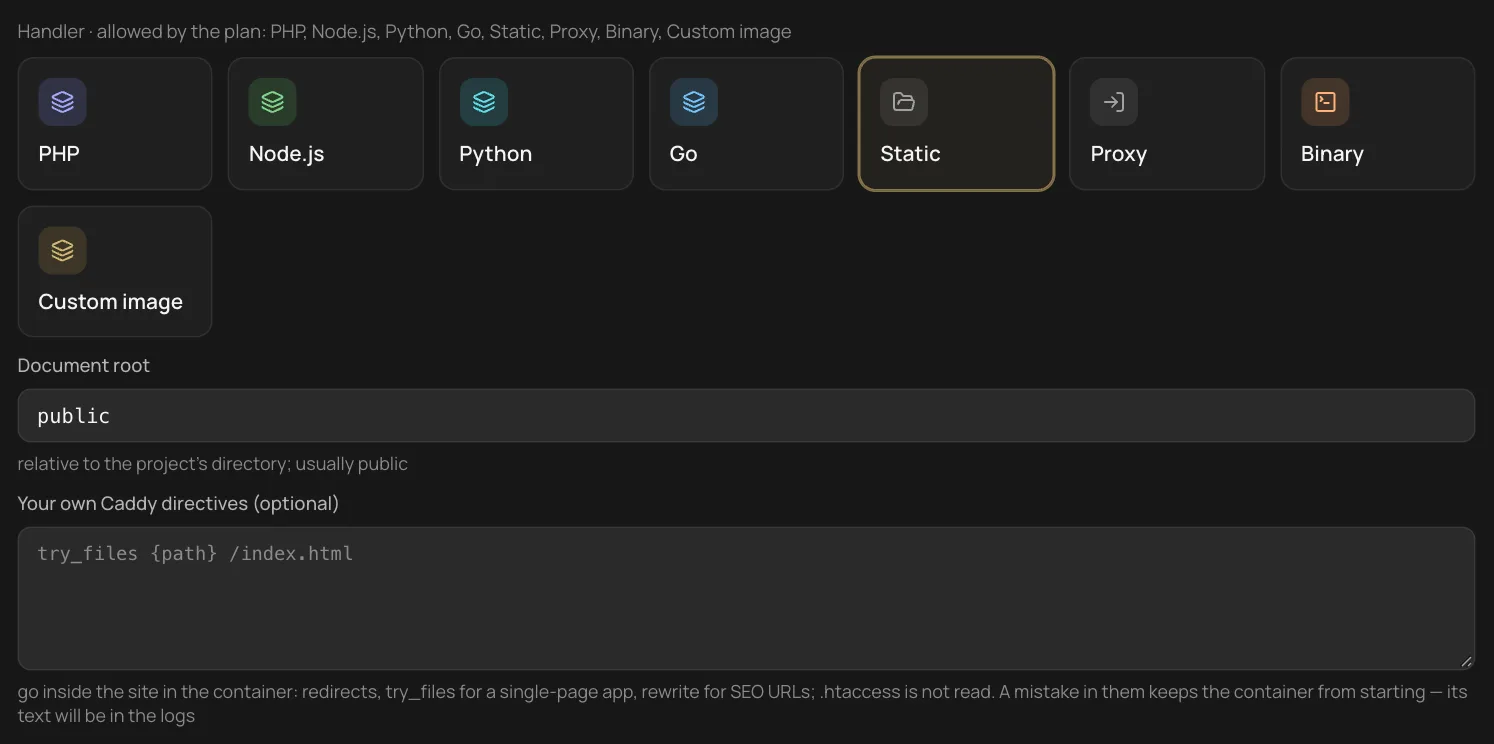This screenshot has height=744, width=1494.
Task: Select the Binary handler terminal icon
Action: click(1325, 102)
